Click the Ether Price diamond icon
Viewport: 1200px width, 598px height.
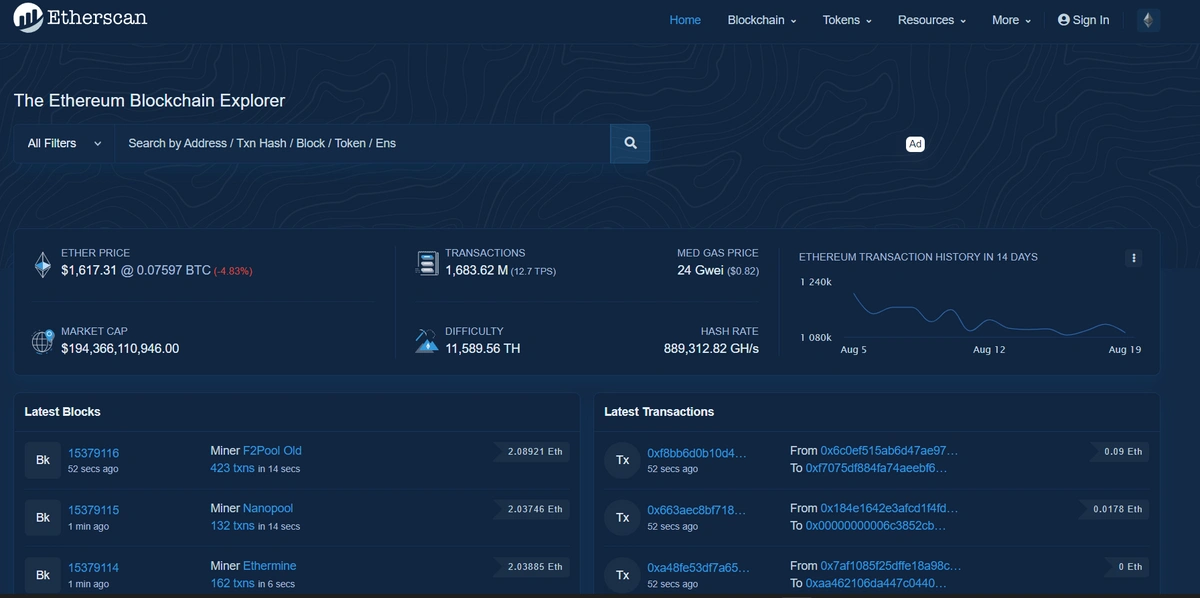pyautogui.click(x=43, y=265)
